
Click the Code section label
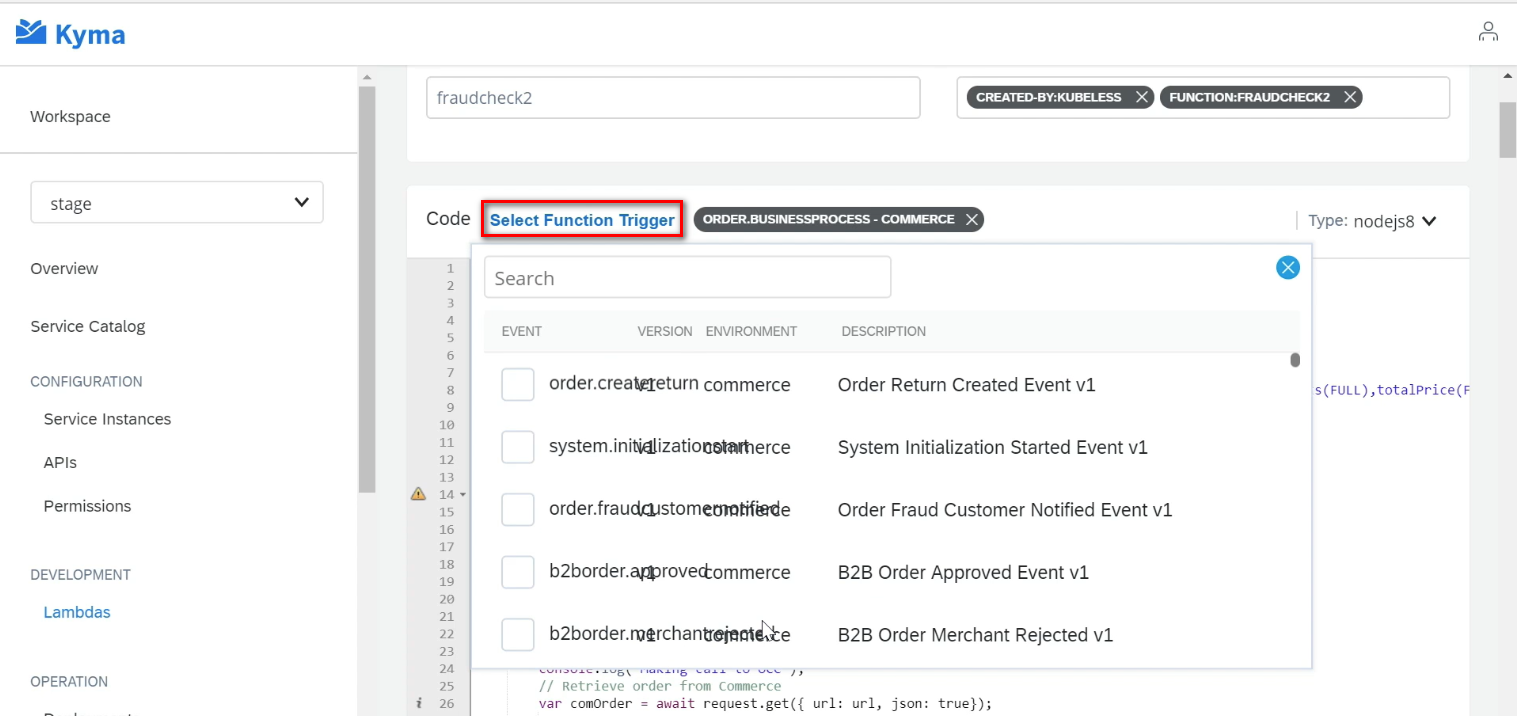pos(448,219)
